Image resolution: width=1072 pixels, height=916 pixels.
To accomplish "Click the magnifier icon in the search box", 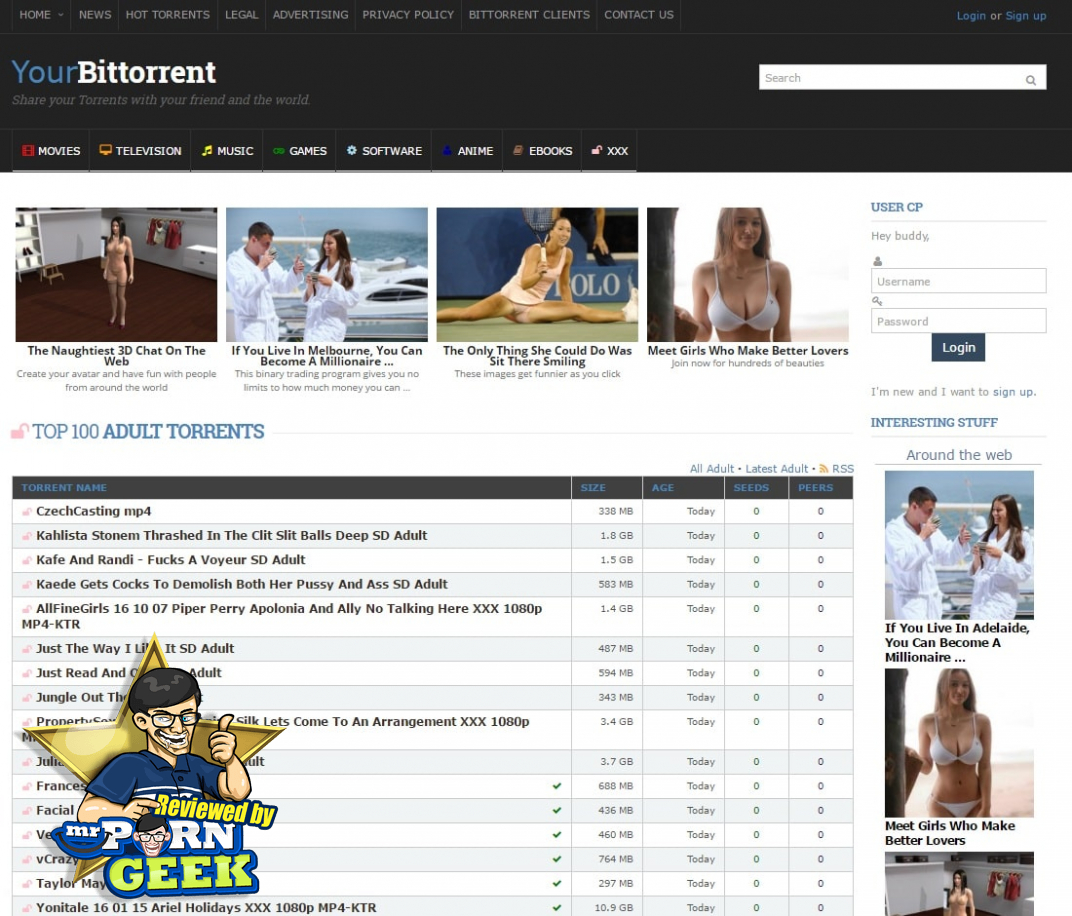I will (x=1030, y=80).
